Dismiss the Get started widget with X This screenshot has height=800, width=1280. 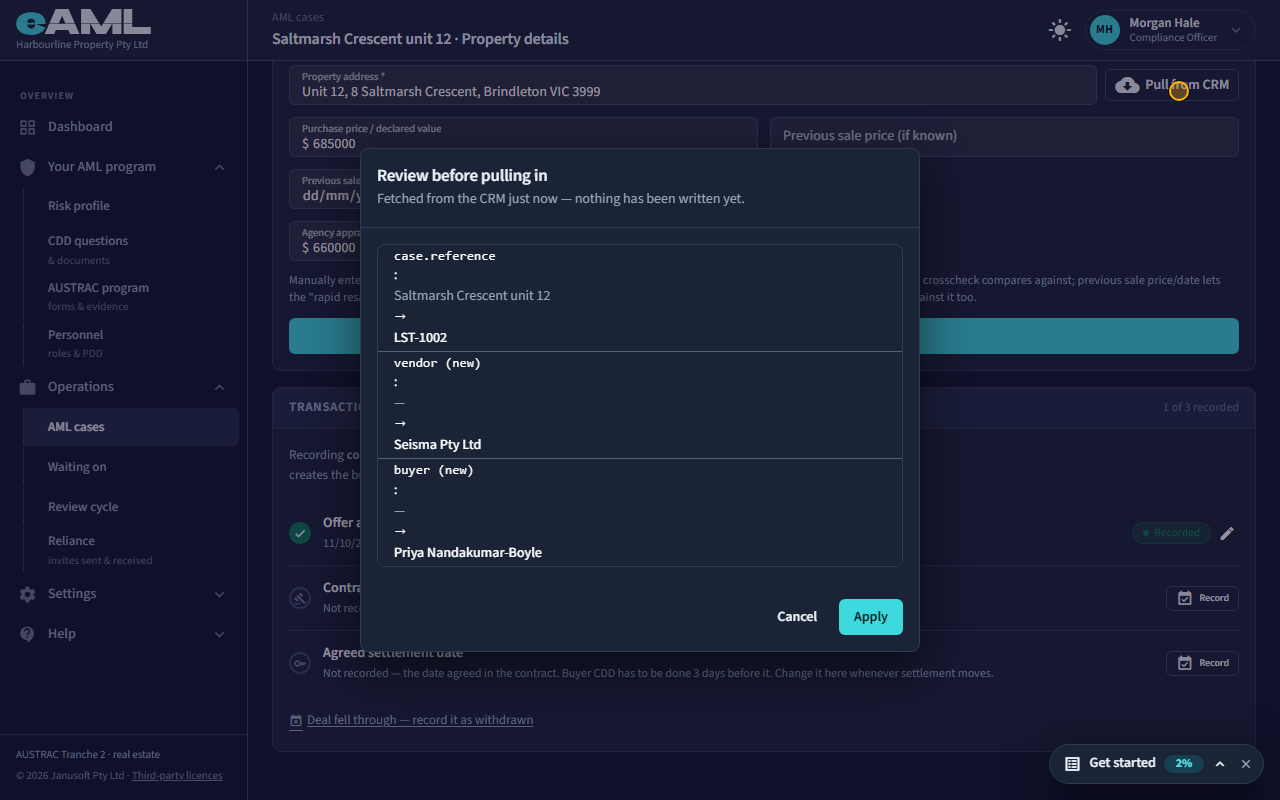(x=1246, y=764)
